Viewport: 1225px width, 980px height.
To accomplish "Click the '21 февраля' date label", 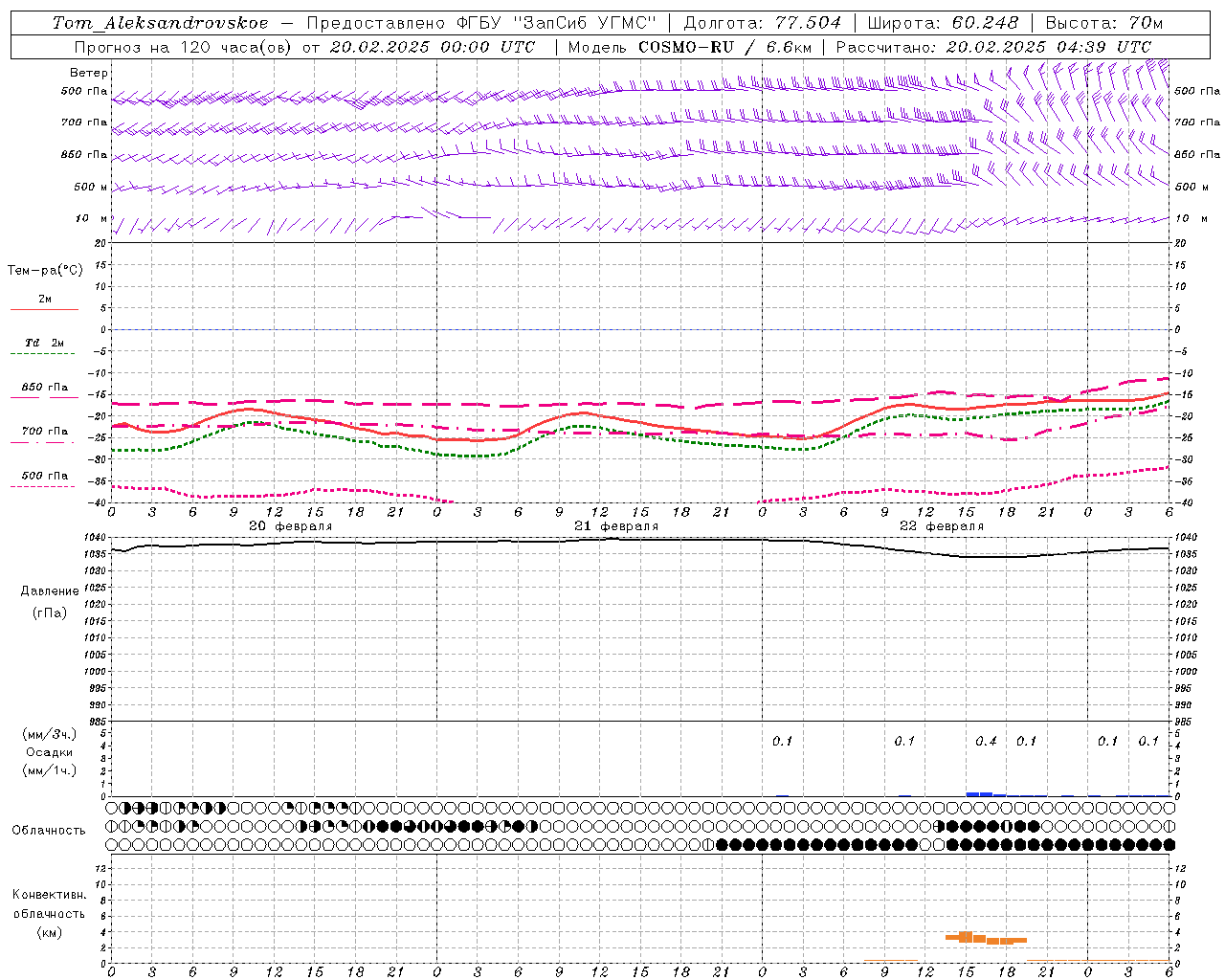I will [x=616, y=526].
